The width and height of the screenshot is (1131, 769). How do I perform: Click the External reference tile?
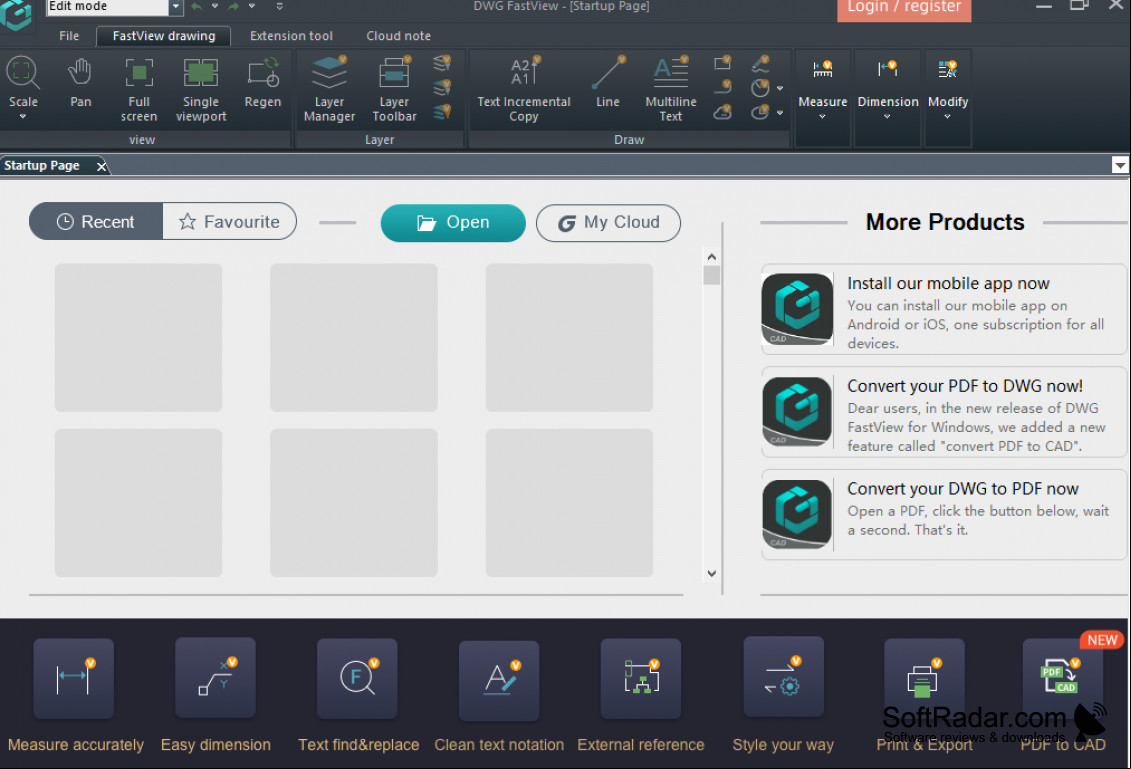641,695
